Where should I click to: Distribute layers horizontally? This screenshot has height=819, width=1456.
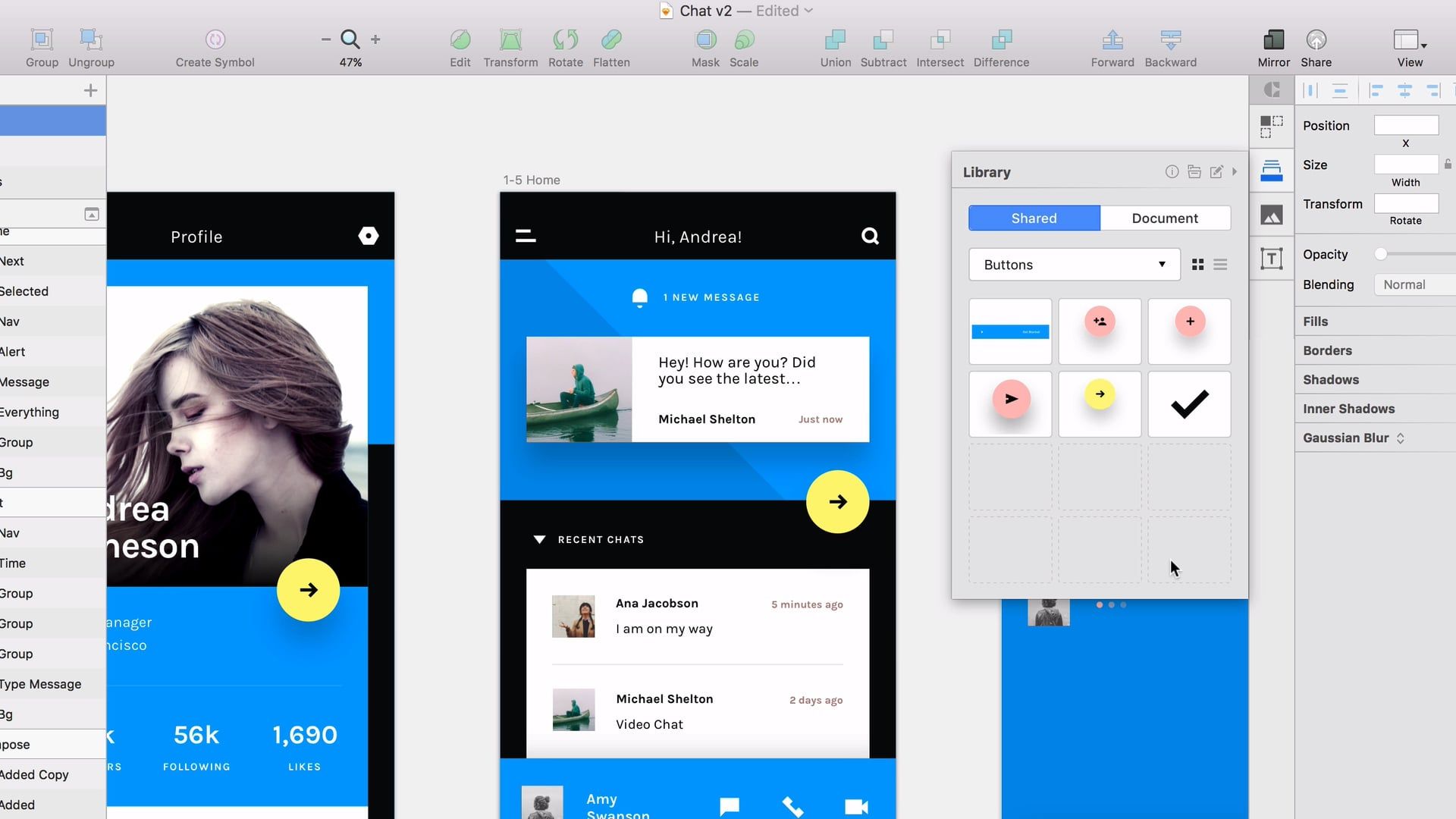tap(1310, 91)
